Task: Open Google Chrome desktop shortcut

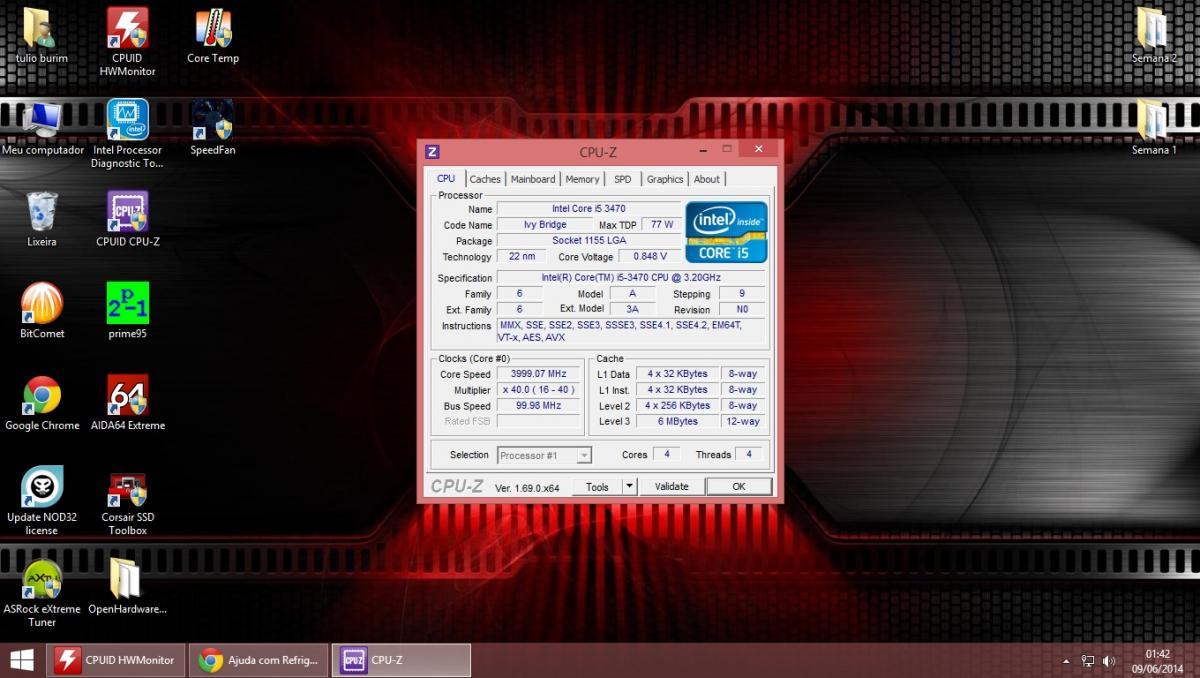Action: 42,403
